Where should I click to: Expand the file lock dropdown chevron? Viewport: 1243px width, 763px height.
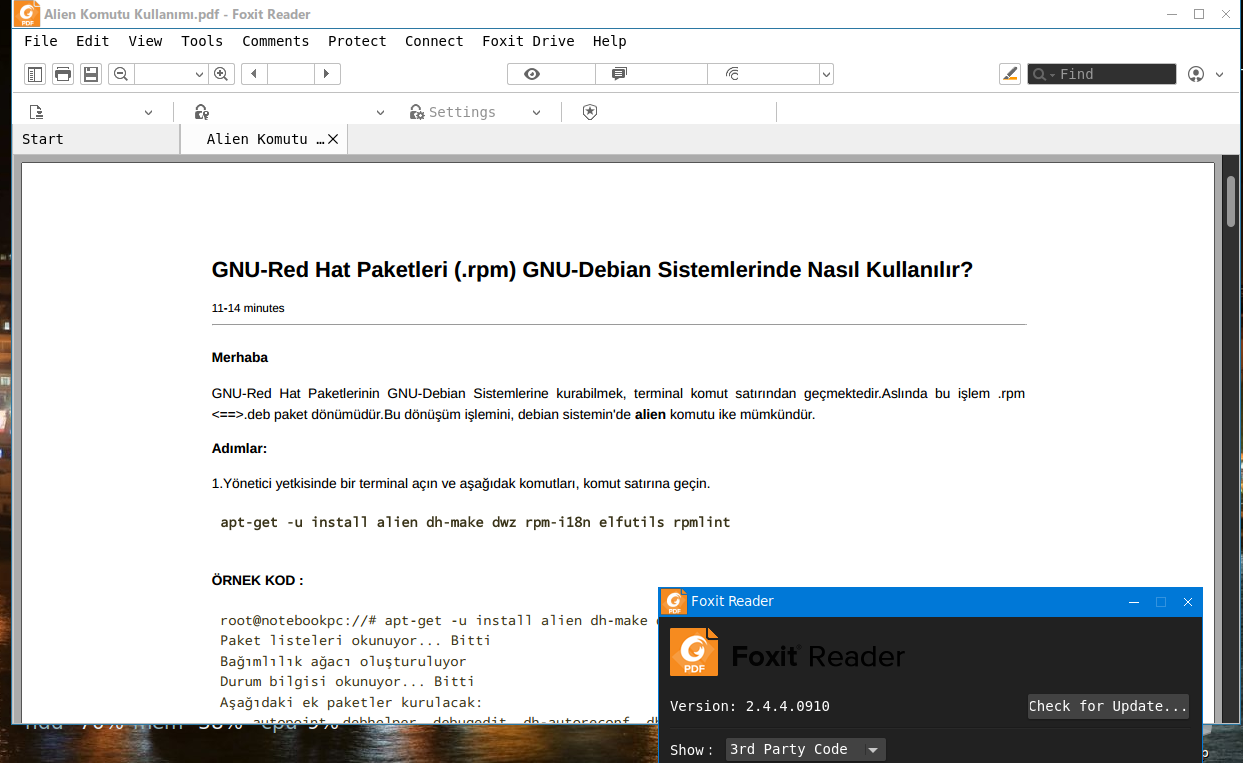380,113
